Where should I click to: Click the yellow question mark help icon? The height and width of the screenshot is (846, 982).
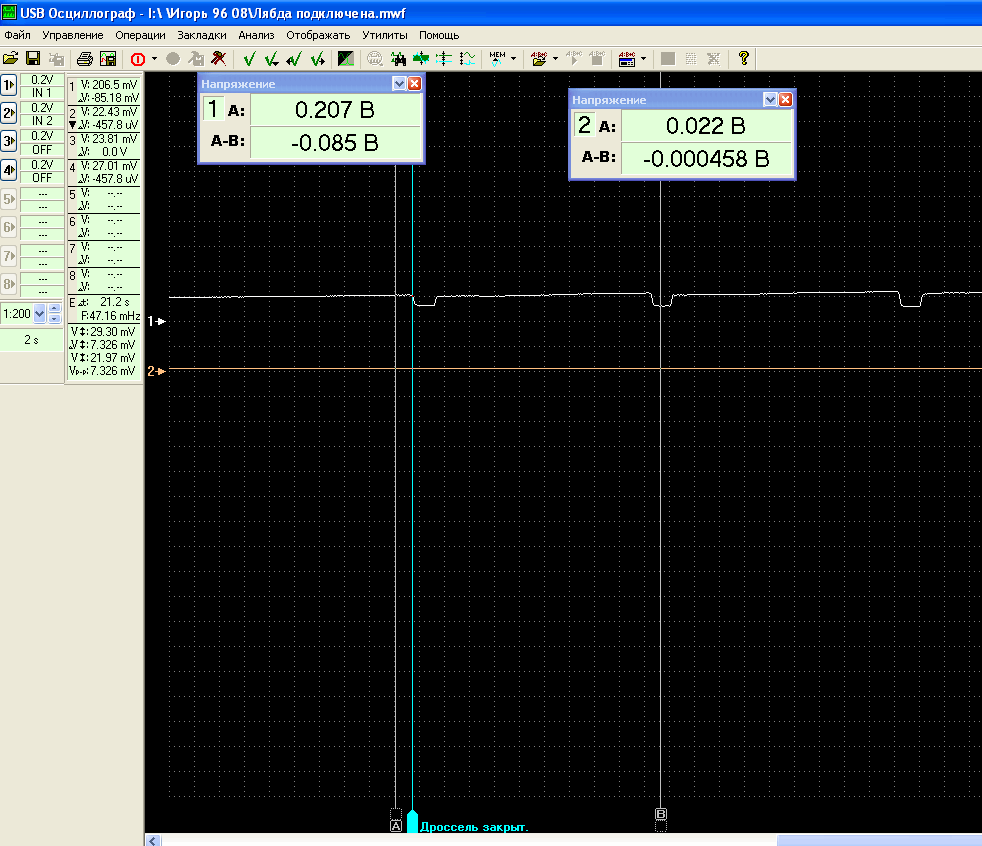point(744,59)
